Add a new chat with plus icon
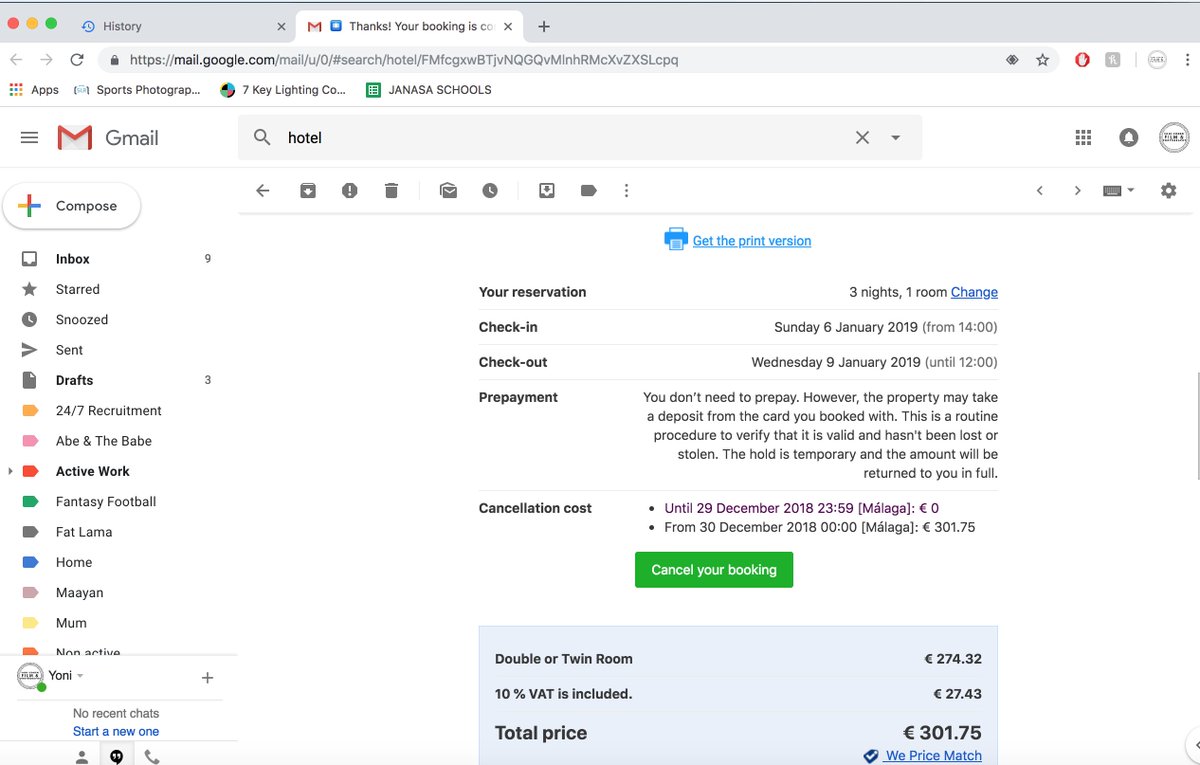Screen dimensions: 1200x765 point(207,678)
